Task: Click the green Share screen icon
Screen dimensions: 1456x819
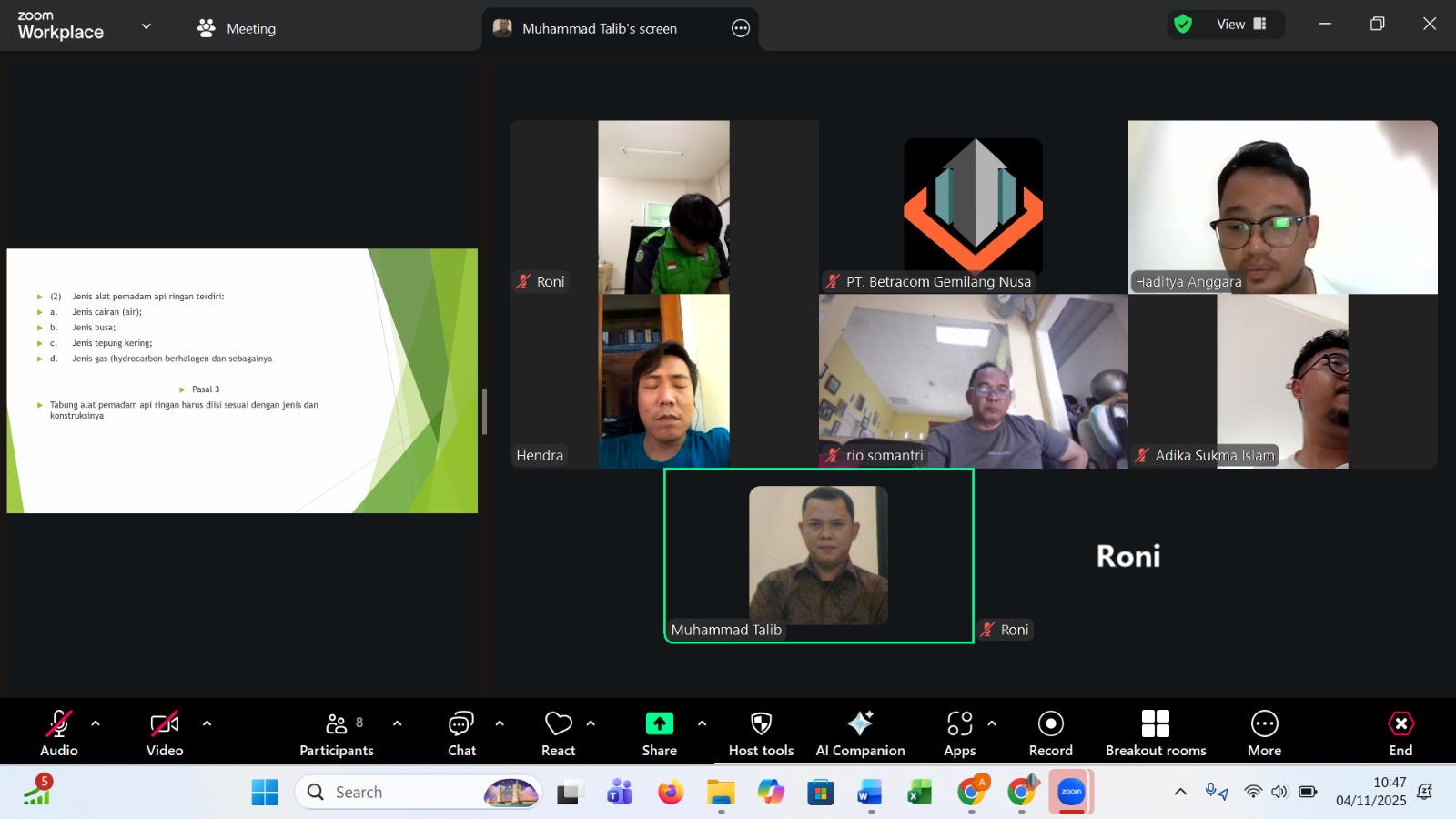Action: pyautogui.click(x=659, y=723)
